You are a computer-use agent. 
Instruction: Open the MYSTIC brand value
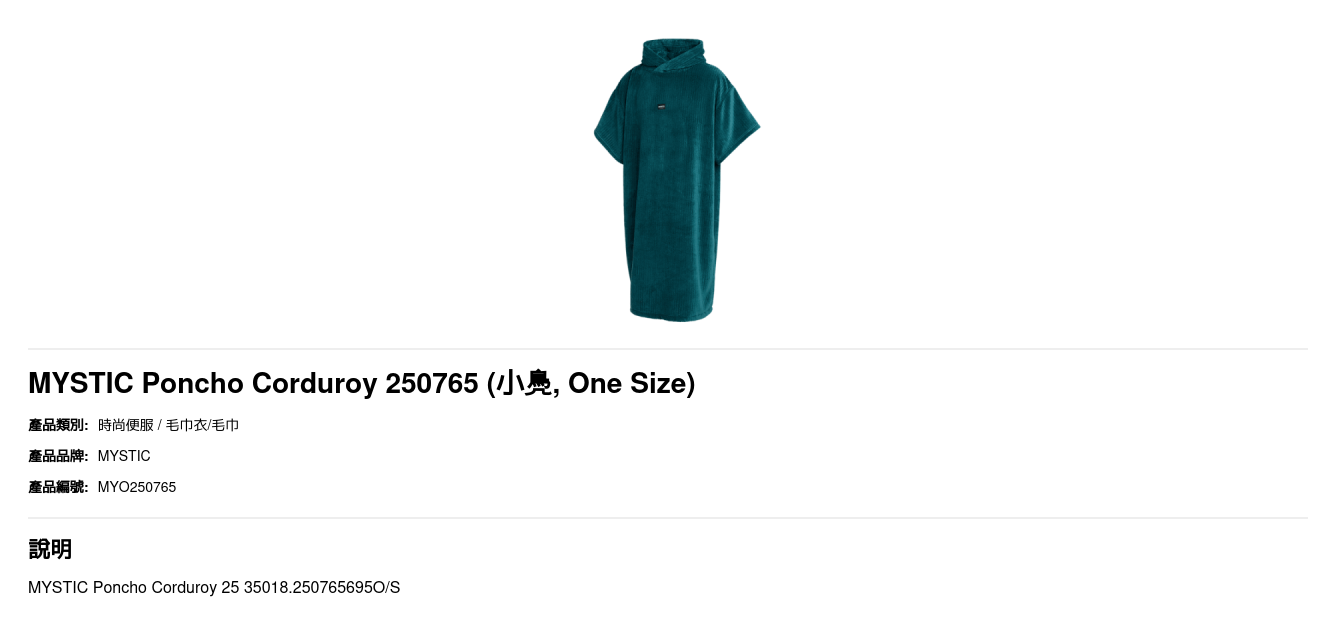(x=124, y=456)
